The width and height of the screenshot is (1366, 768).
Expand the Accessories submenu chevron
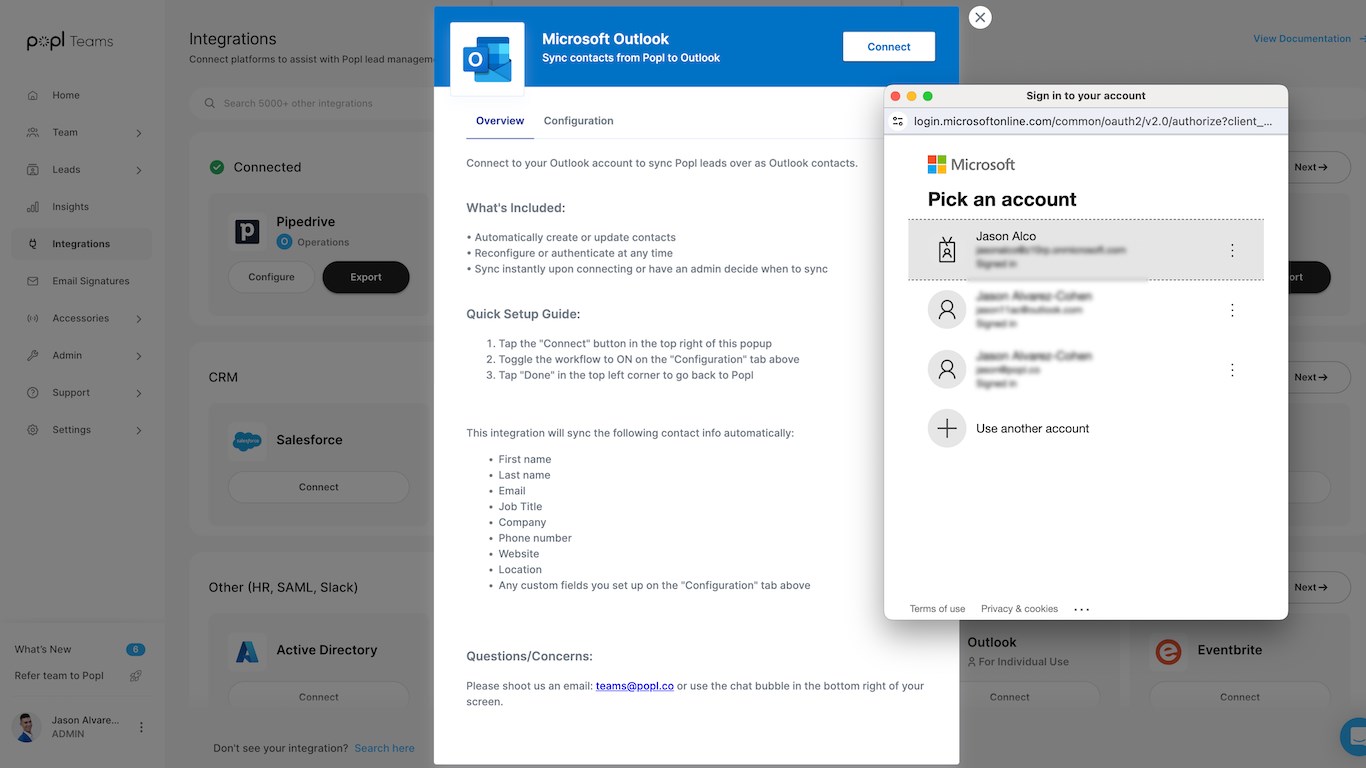[x=139, y=319]
